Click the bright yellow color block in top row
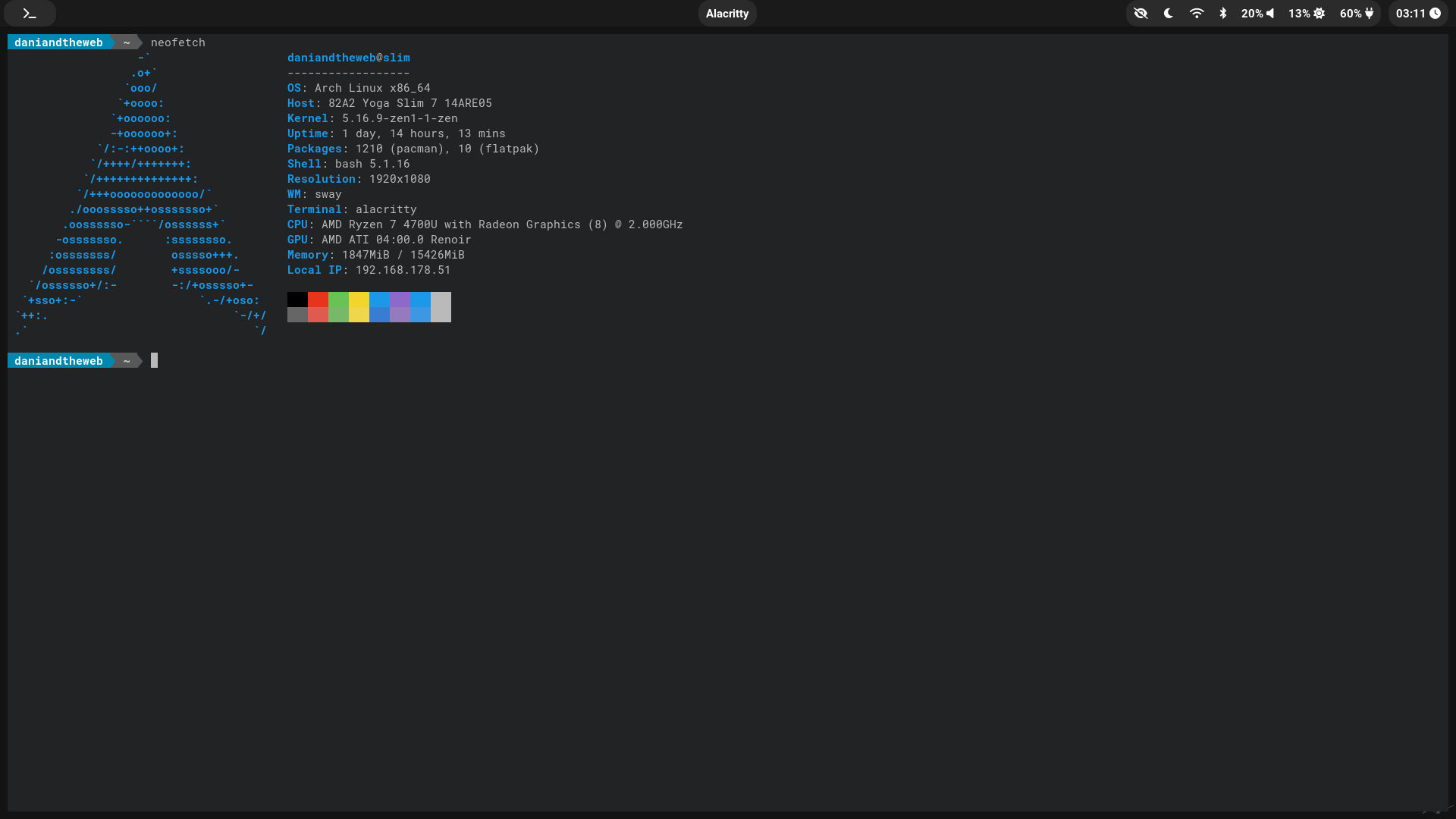 (x=359, y=300)
